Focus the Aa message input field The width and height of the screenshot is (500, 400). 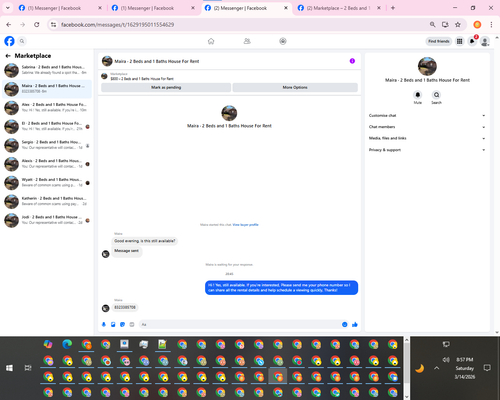(240, 324)
